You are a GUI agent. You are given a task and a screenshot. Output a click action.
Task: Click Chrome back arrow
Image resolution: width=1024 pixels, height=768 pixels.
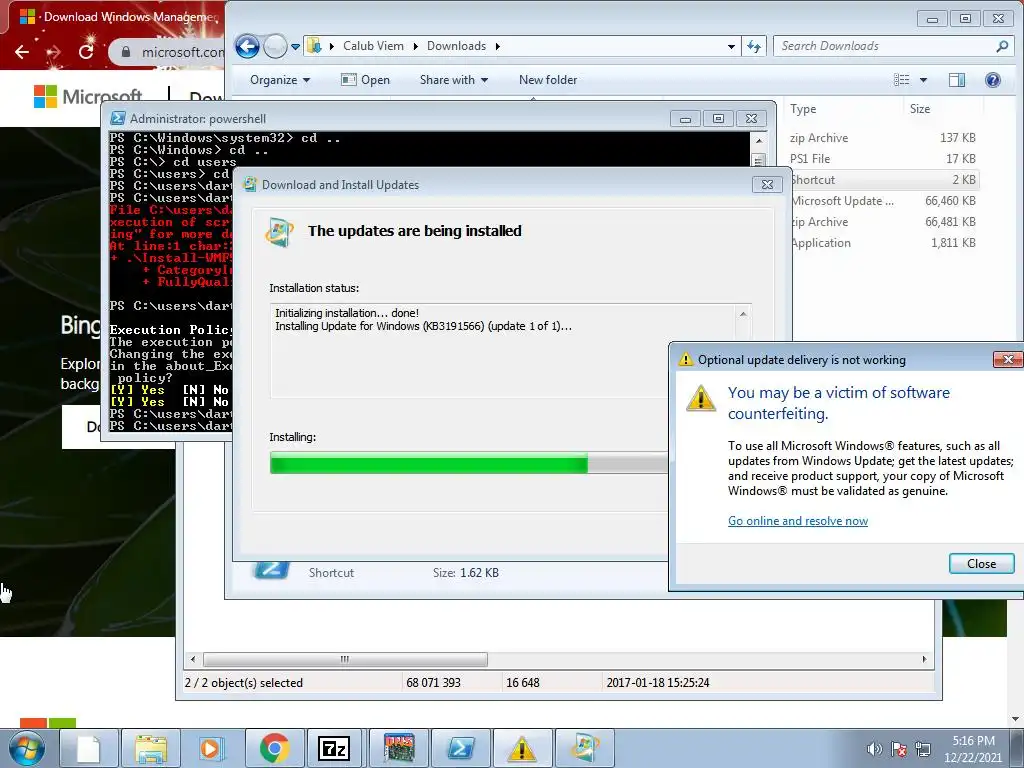22,52
